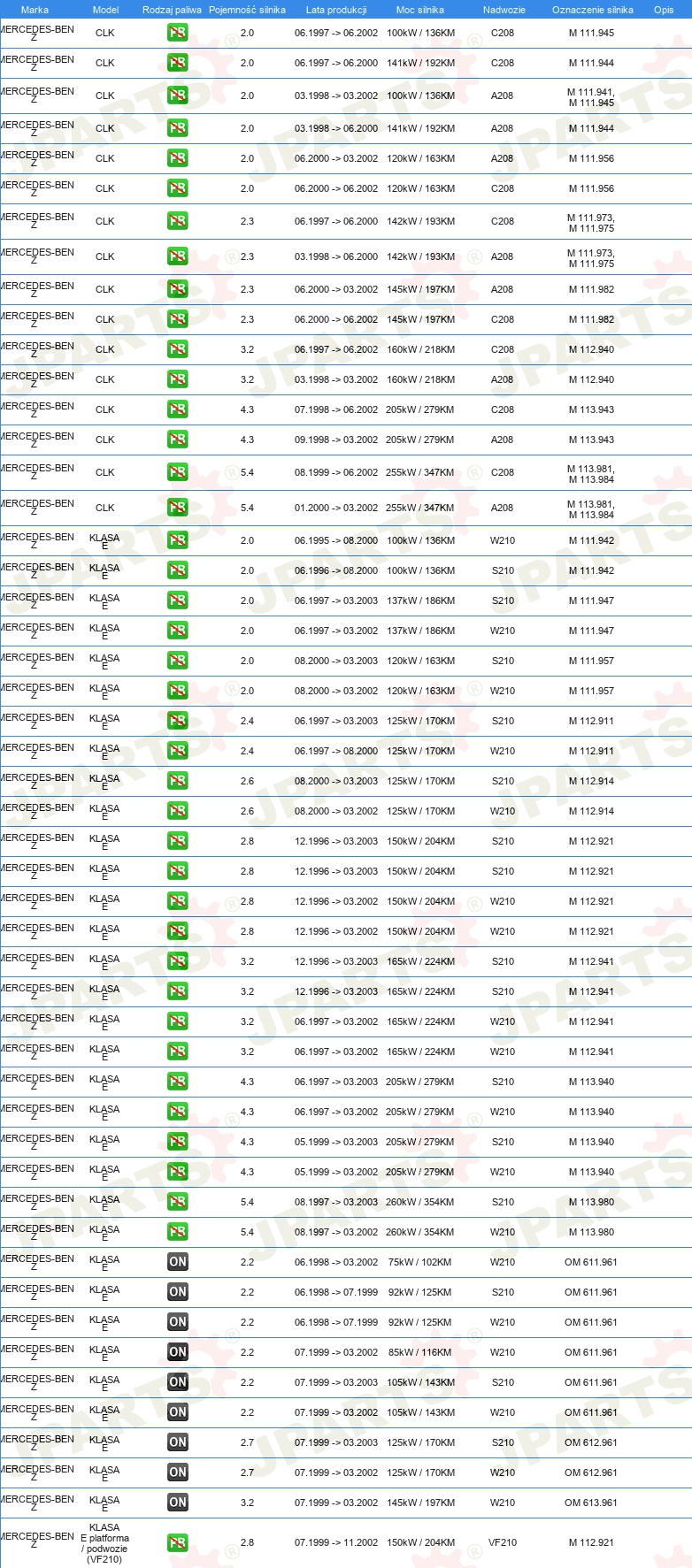Click the petrol icon for W210 M 112.914

click(x=178, y=811)
